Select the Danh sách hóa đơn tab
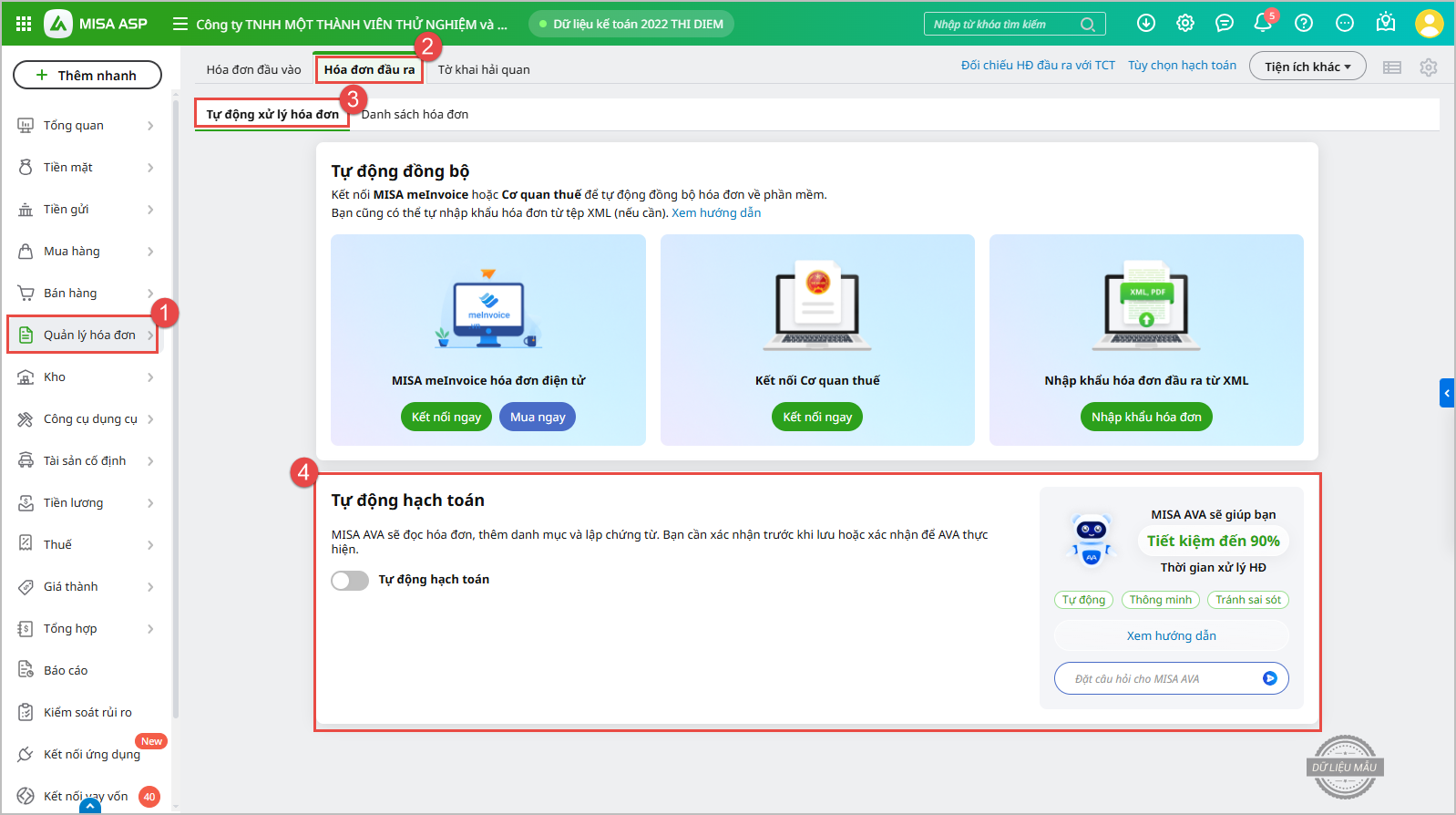The height and width of the screenshot is (815, 1456). click(x=415, y=115)
